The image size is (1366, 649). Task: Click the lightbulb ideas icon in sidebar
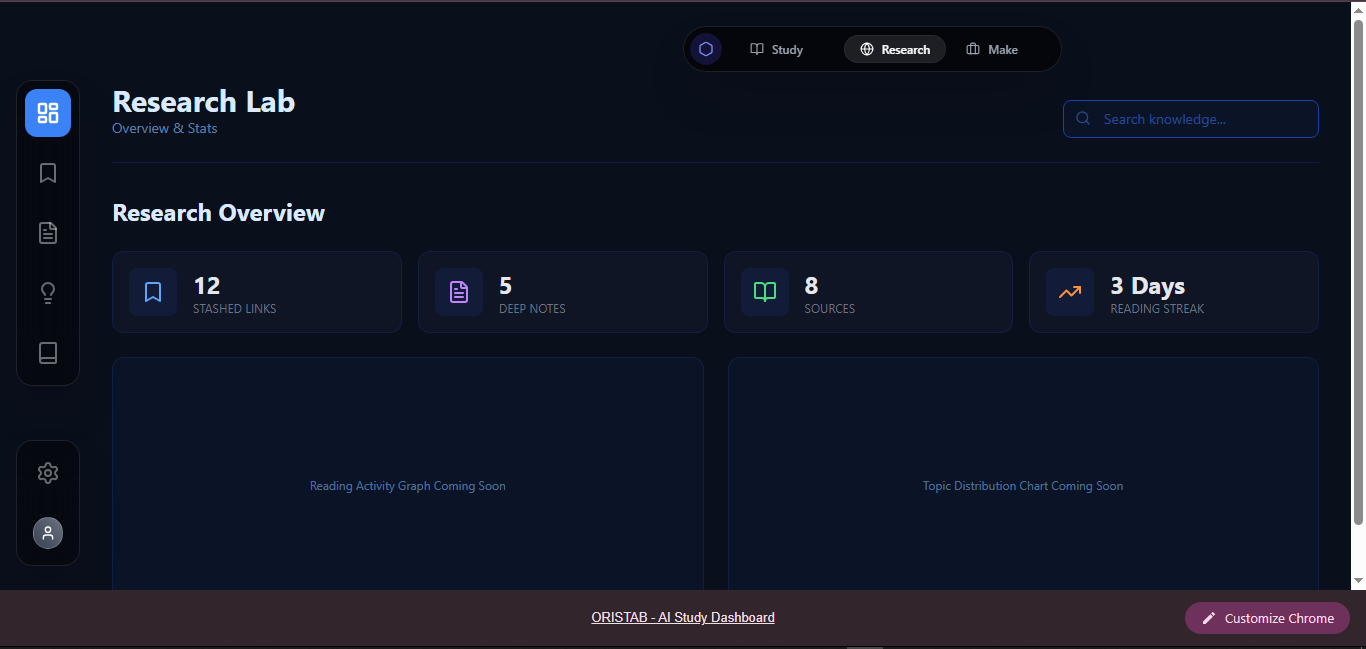tap(48, 293)
